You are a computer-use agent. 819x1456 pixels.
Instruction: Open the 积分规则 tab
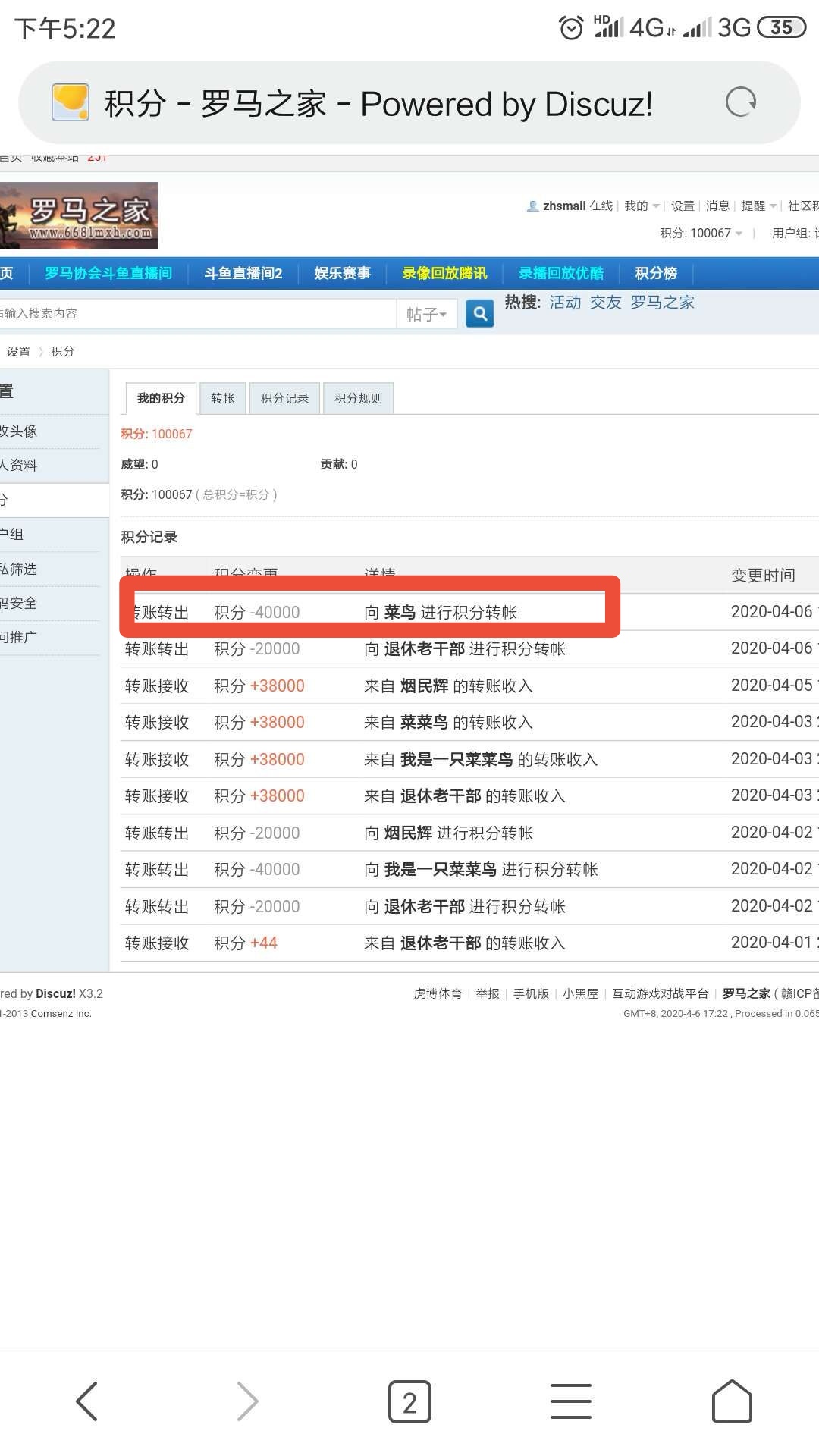[358, 398]
